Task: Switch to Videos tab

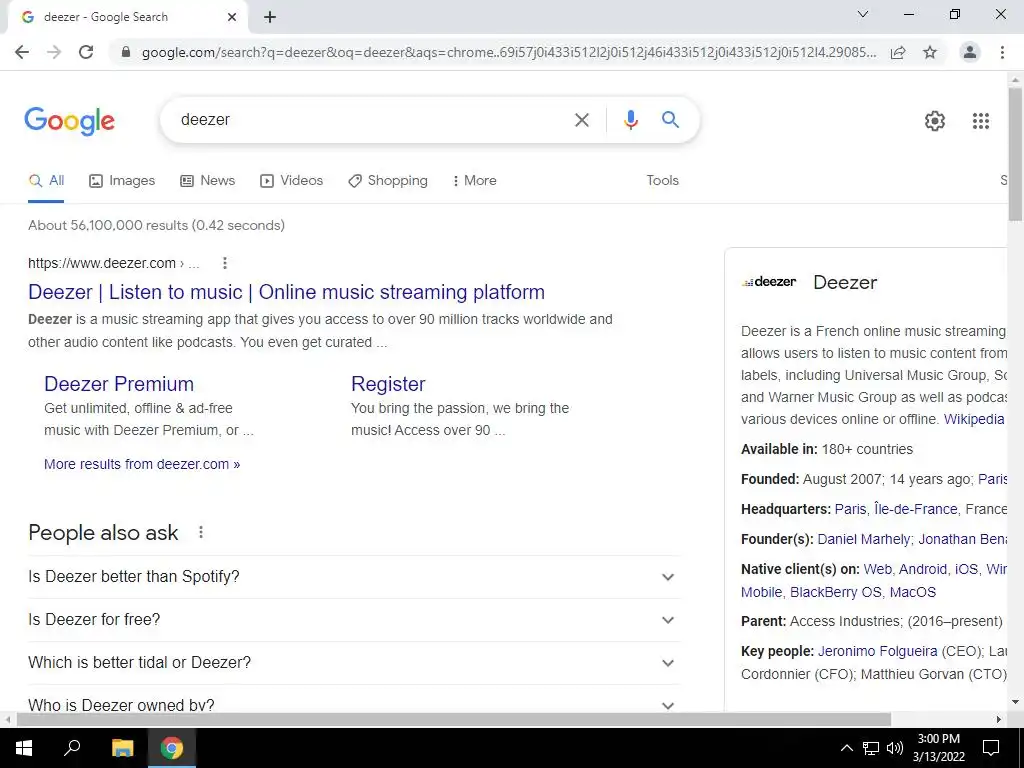Action: tap(291, 181)
